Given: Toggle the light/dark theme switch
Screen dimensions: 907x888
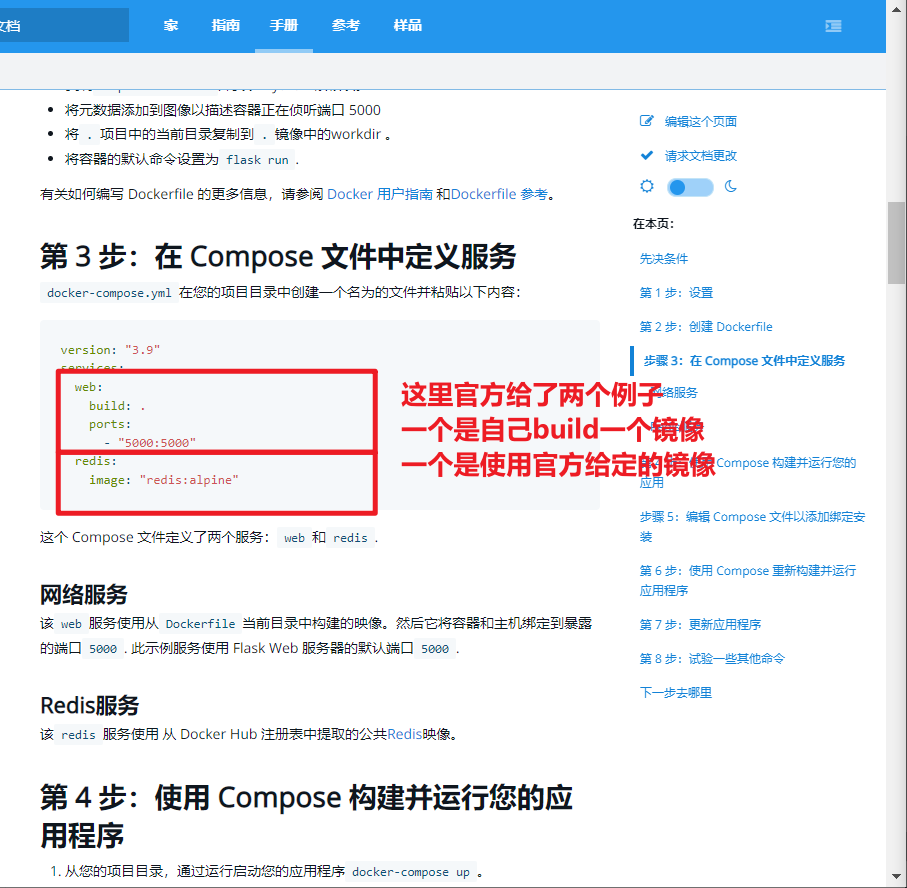Looking at the screenshot, I should pyautogui.click(x=690, y=187).
